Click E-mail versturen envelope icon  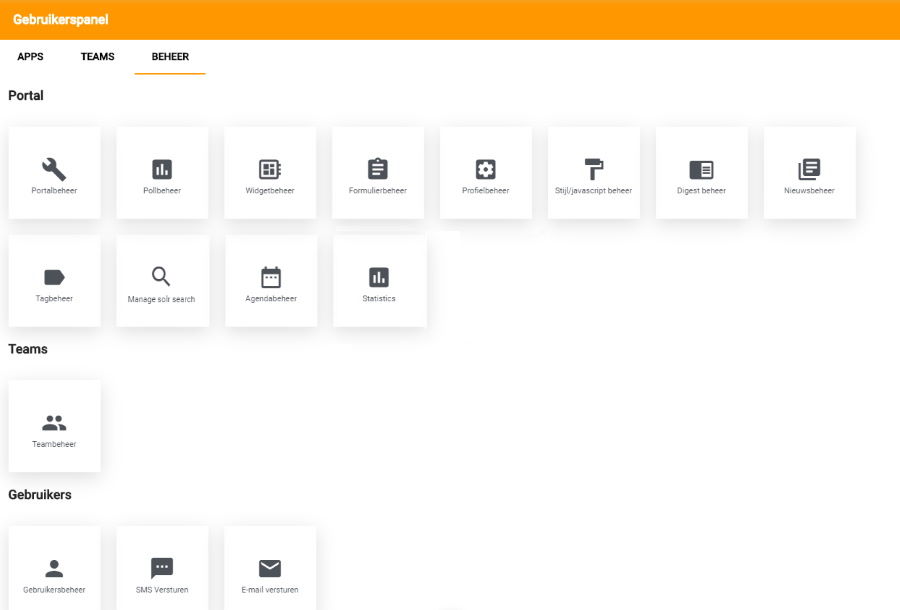[270, 569]
